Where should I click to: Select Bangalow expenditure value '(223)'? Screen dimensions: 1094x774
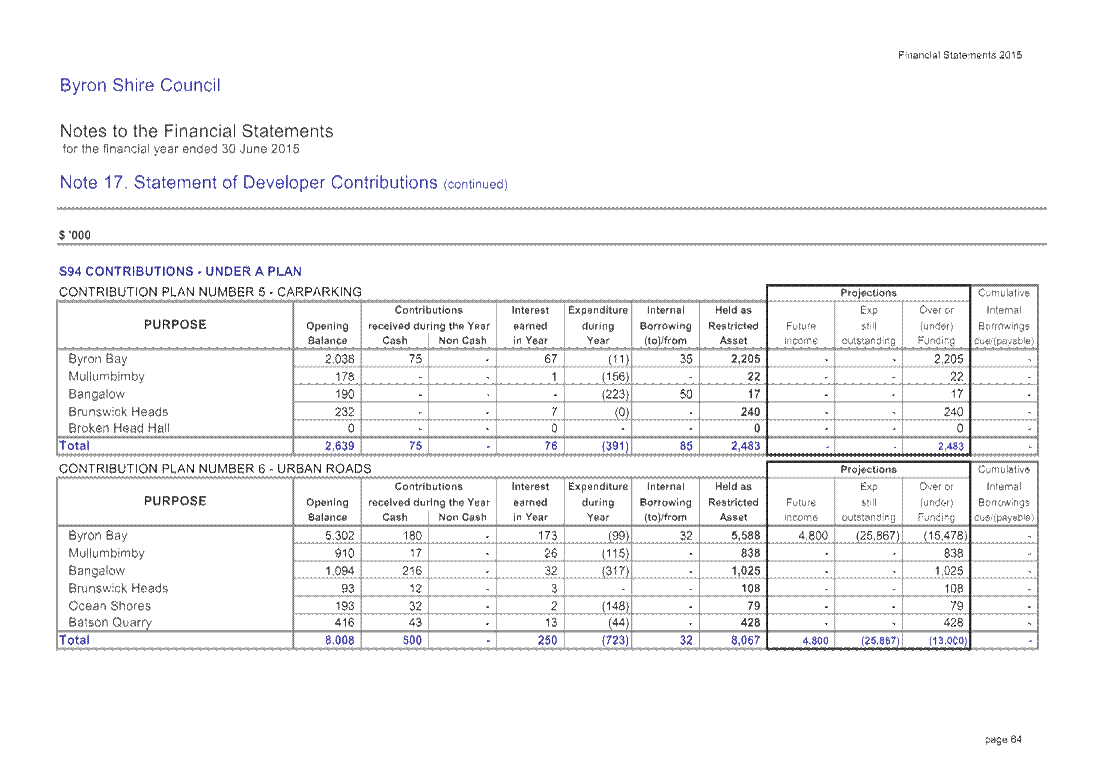(615, 394)
